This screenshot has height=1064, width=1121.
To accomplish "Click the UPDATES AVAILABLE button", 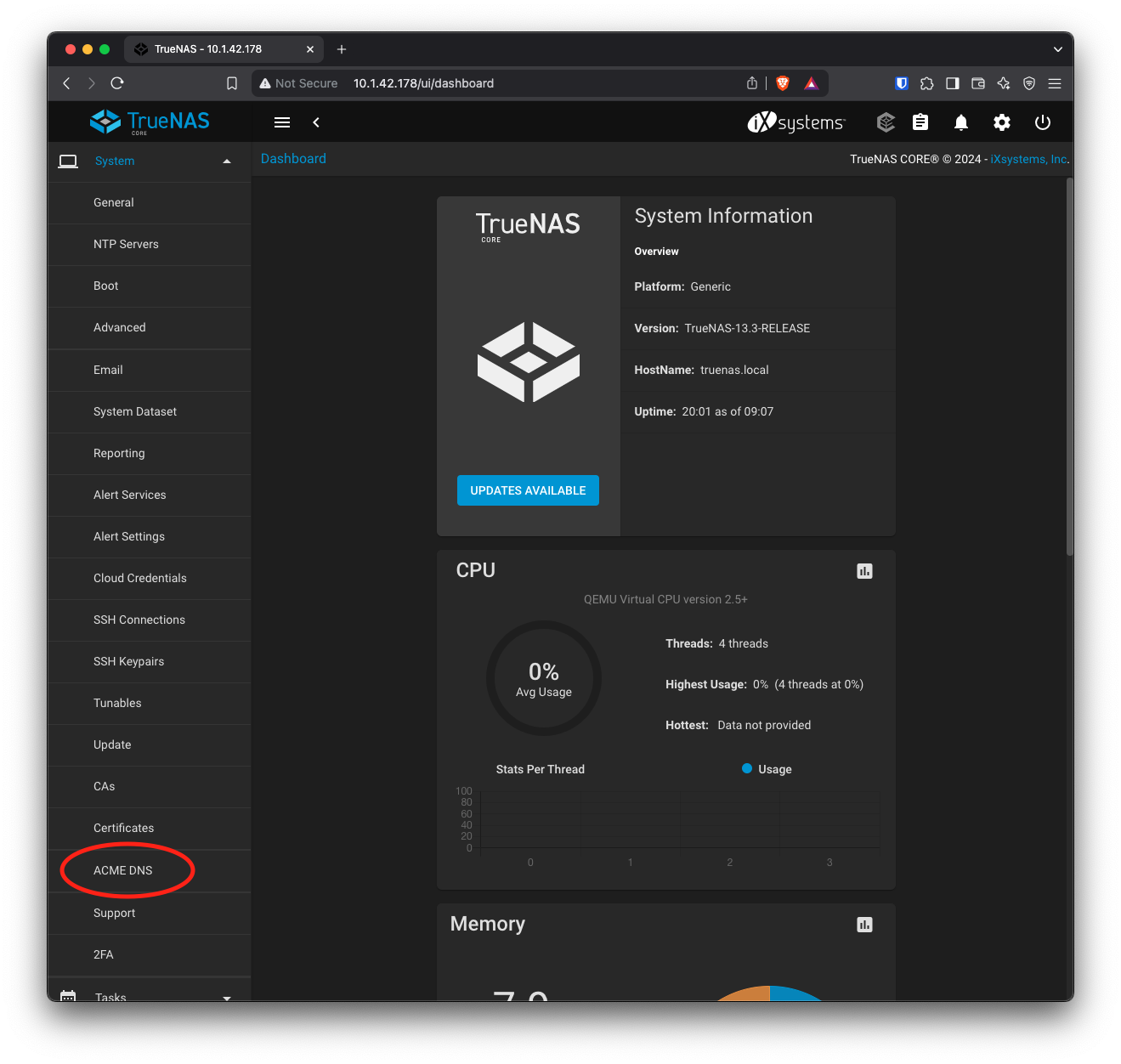I will pos(528,490).
